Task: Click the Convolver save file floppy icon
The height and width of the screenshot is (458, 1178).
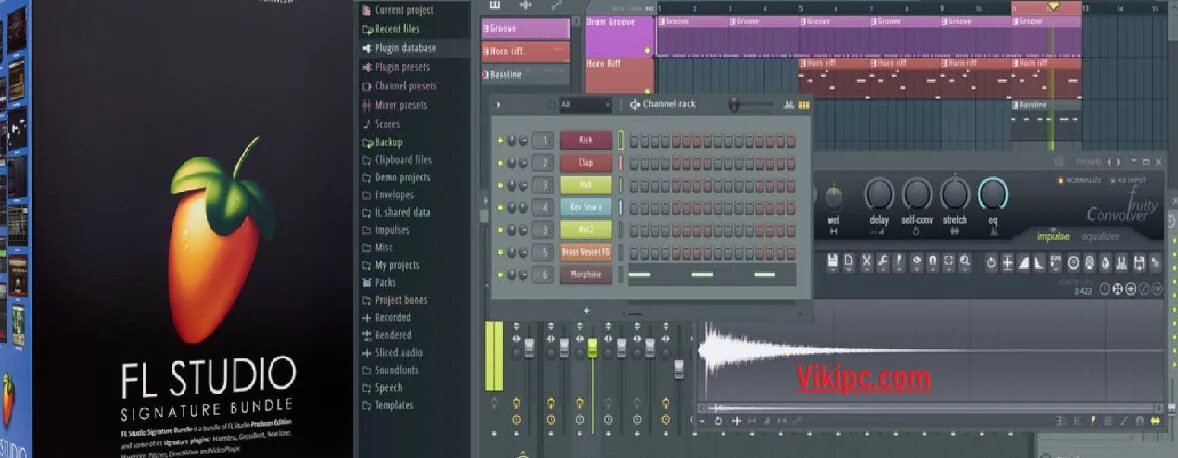Action: pyautogui.click(x=832, y=262)
